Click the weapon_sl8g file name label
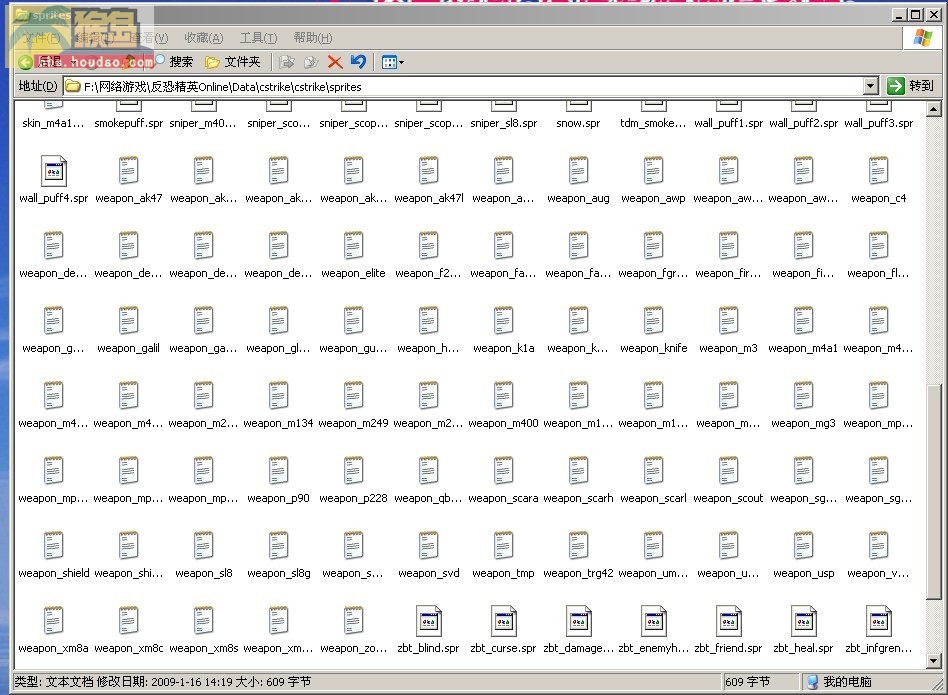 [278, 574]
